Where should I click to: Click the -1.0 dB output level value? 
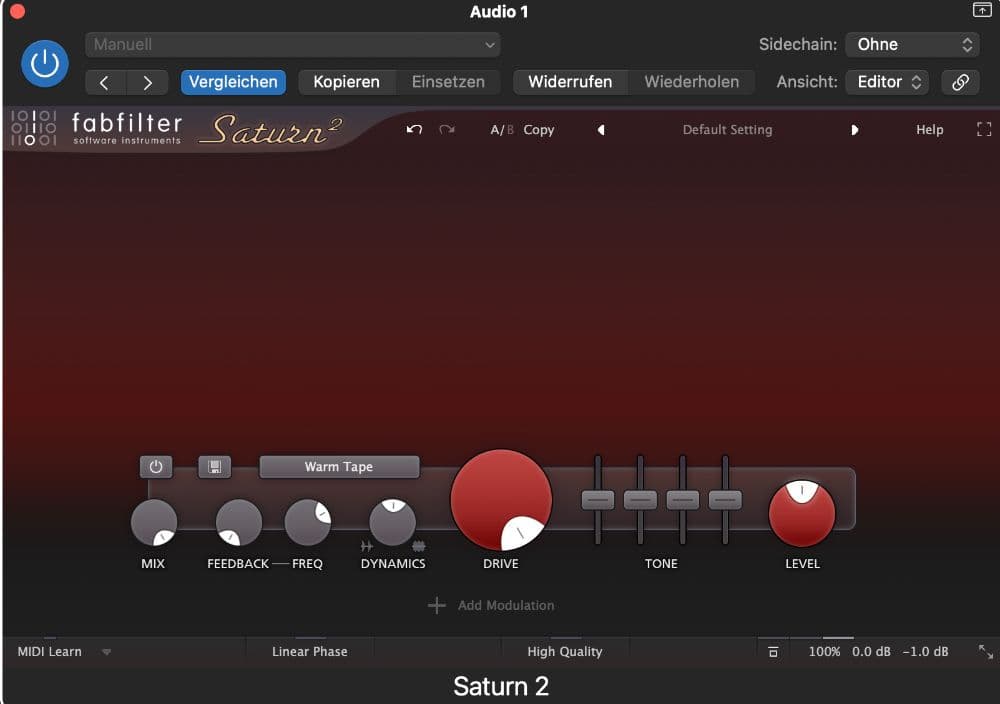(925, 652)
